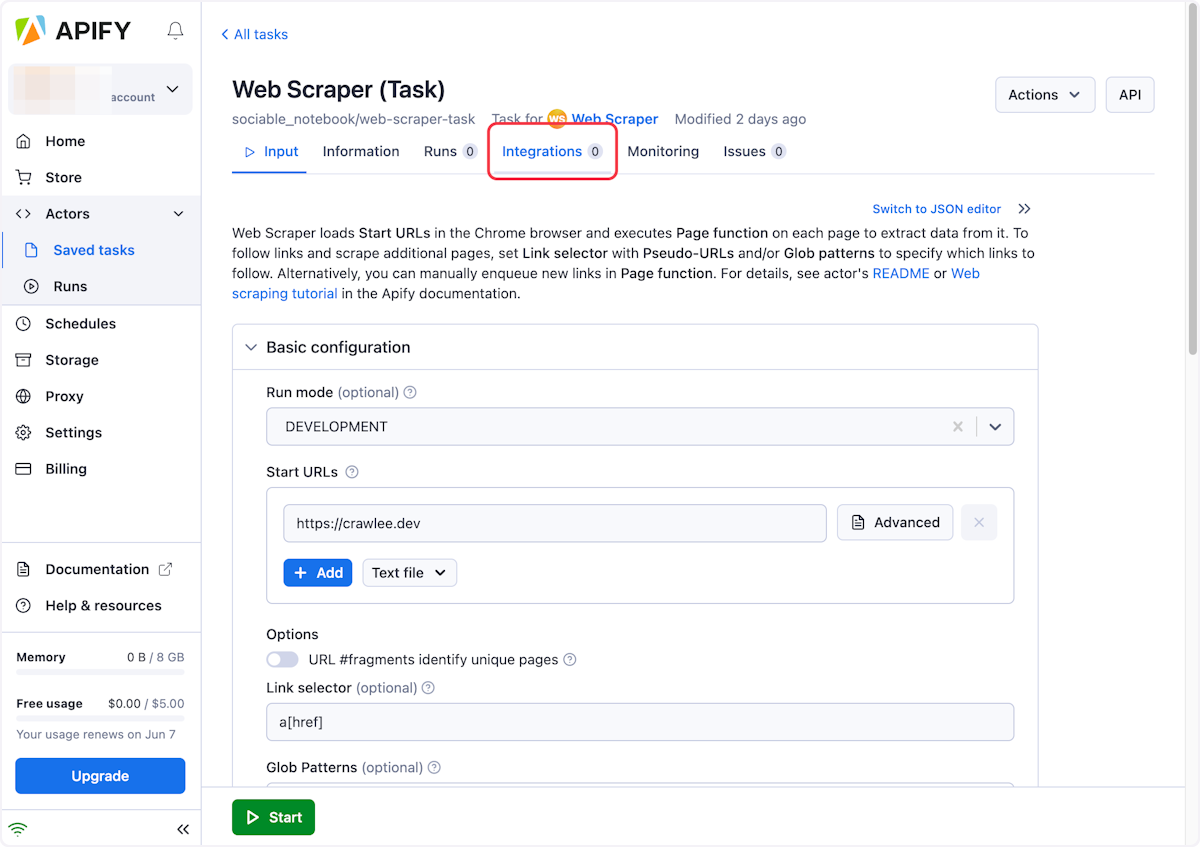Toggle URL #fragments identify unique pages
Screen dimensions: 1200x847
click(x=282, y=660)
